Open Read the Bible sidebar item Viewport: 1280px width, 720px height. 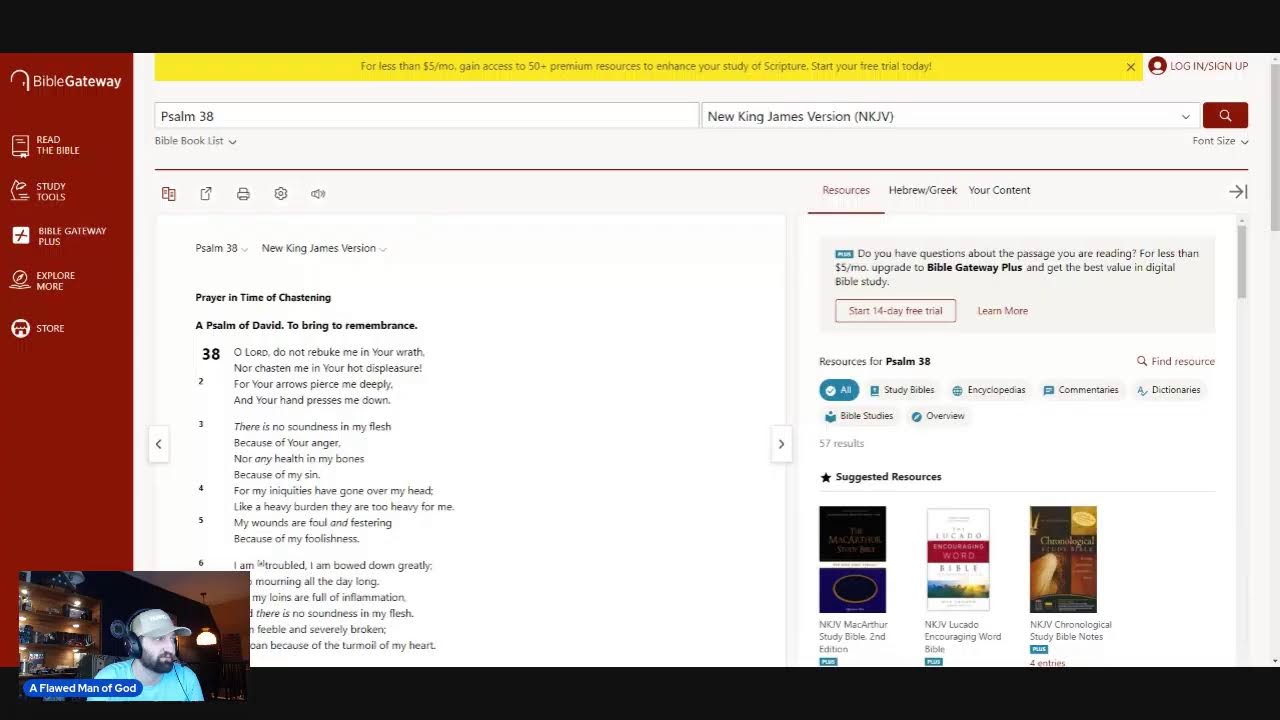click(46, 145)
